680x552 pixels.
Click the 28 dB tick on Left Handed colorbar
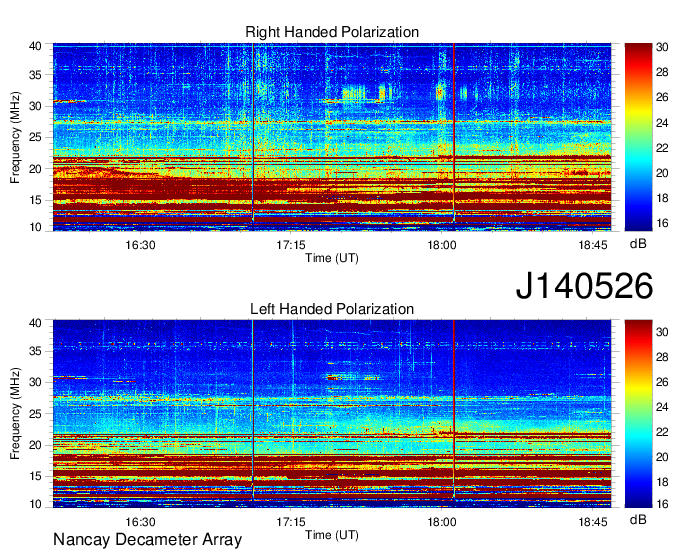662,357
